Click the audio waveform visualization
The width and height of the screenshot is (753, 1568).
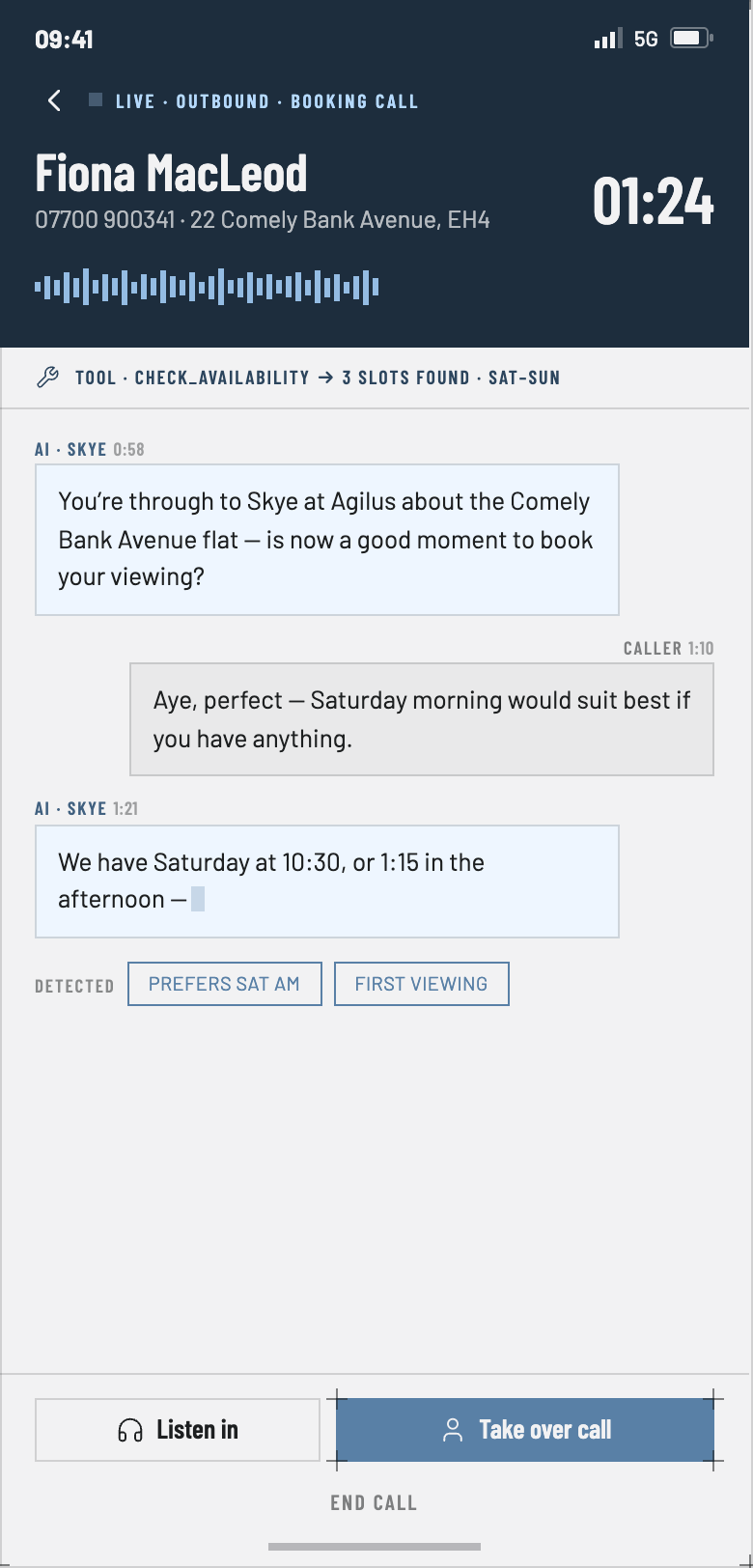tap(207, 287)
